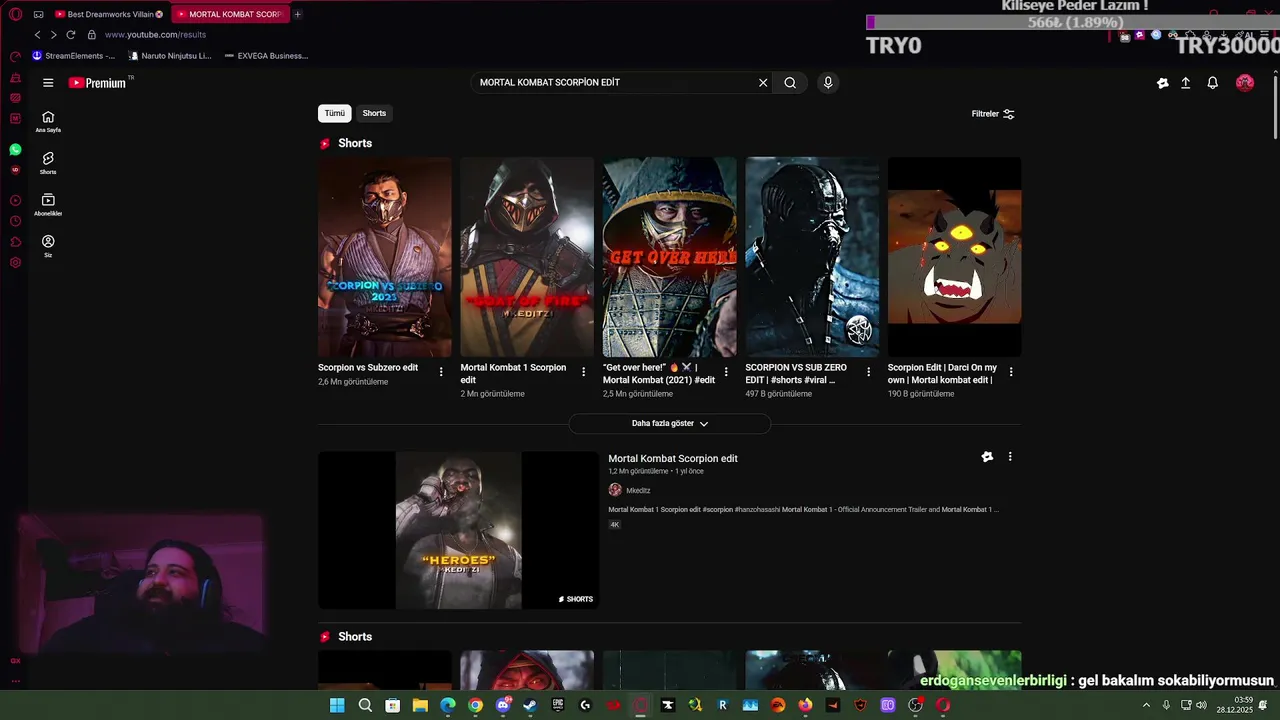Go to YouTube Premium home logo
The width and height of the screenshot is (1280, 720).
pos(97,83)
